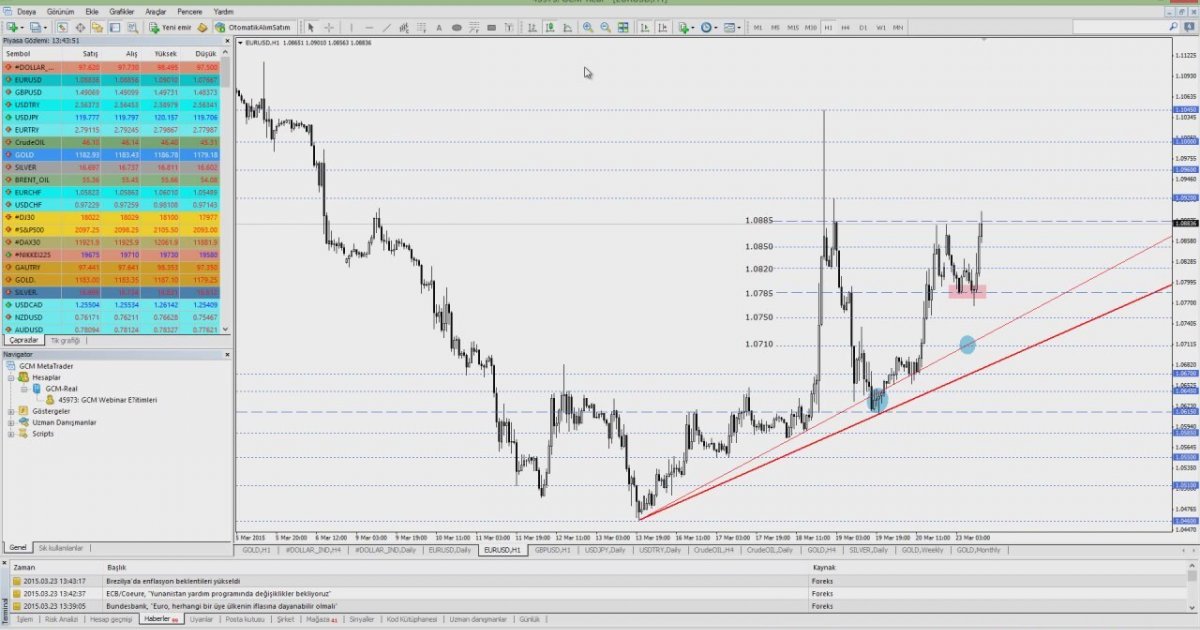
Task: Select the cursor arrow tool
Action: pos(310,28)
